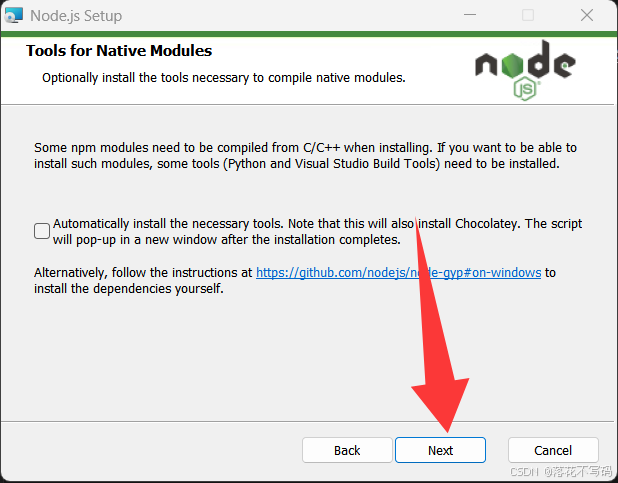Go Back to previous setup step
Image resolution: width=618 pixels, height=483 pixels.
point(347,450)
